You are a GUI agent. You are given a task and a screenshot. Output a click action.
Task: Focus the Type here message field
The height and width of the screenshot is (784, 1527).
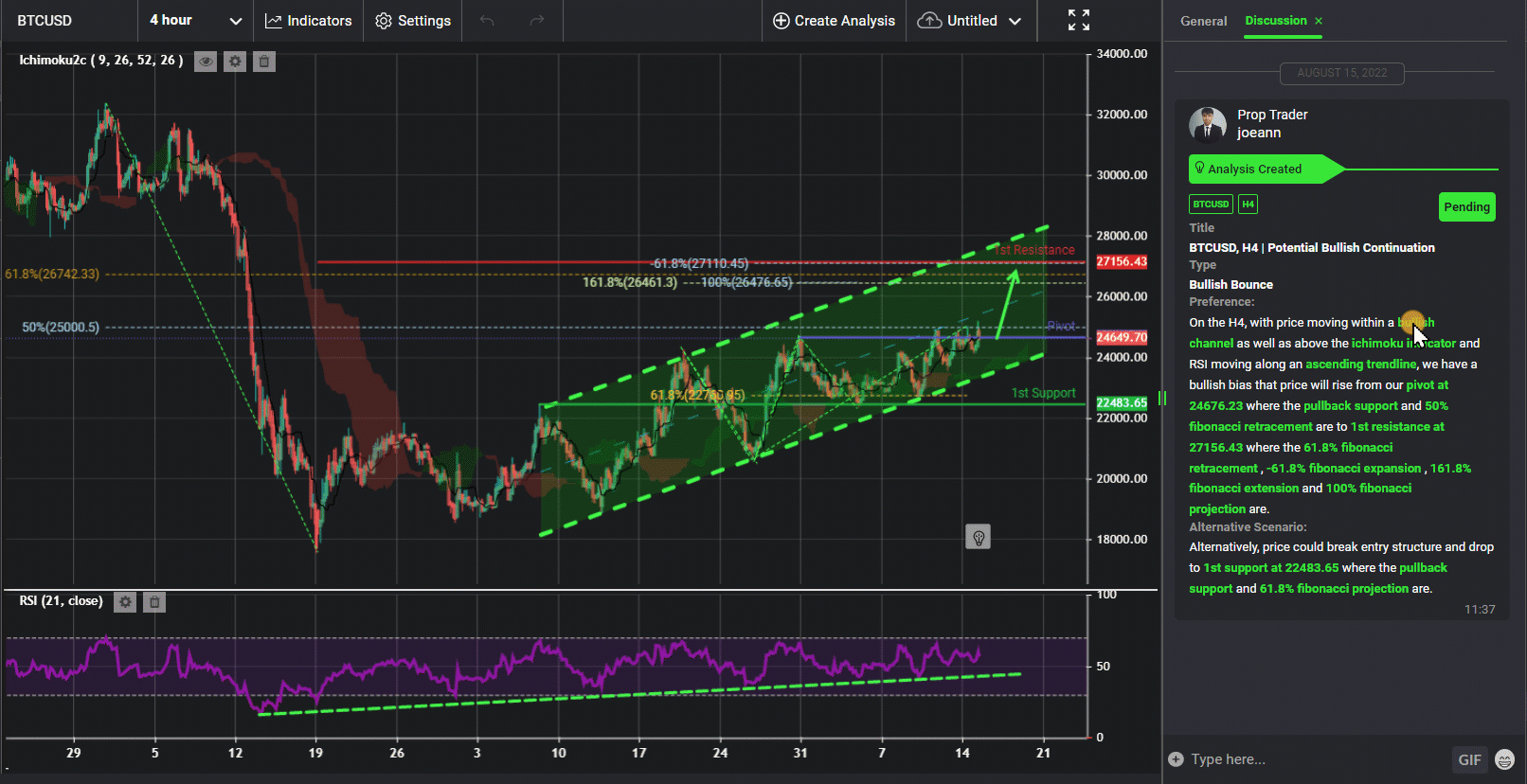pyautogui.click(x=1317, y=759)
